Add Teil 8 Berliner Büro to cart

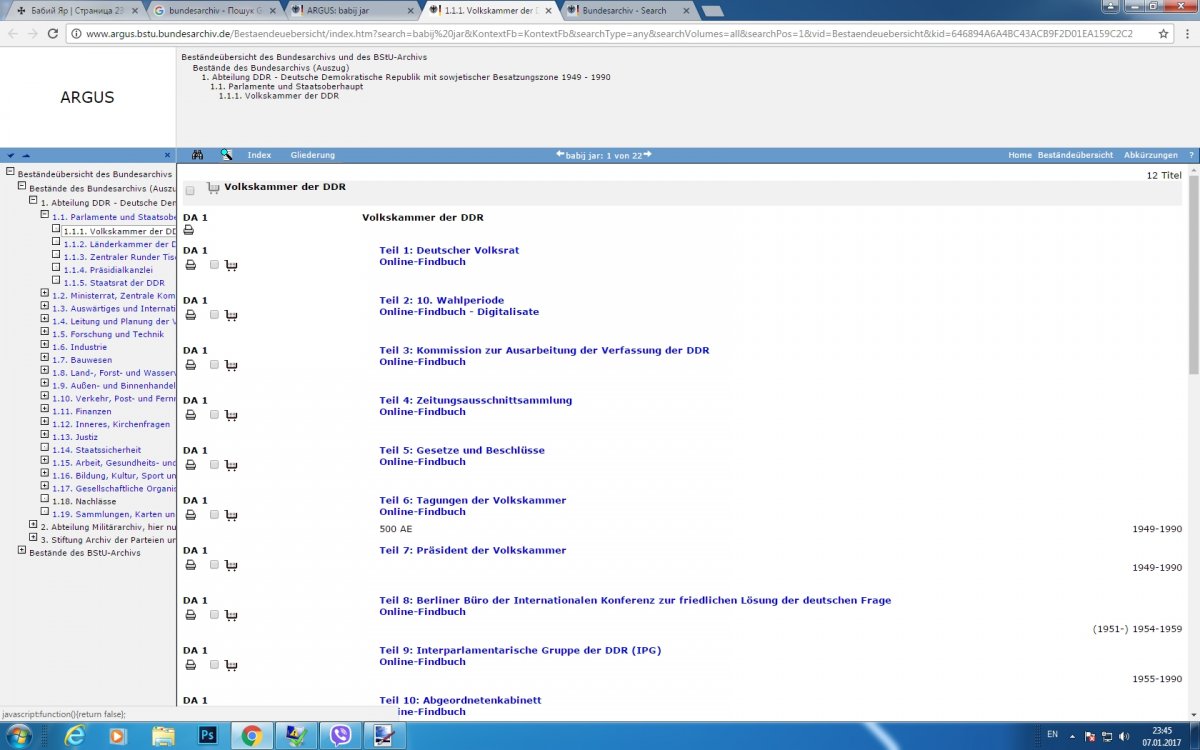coord(232,615)
